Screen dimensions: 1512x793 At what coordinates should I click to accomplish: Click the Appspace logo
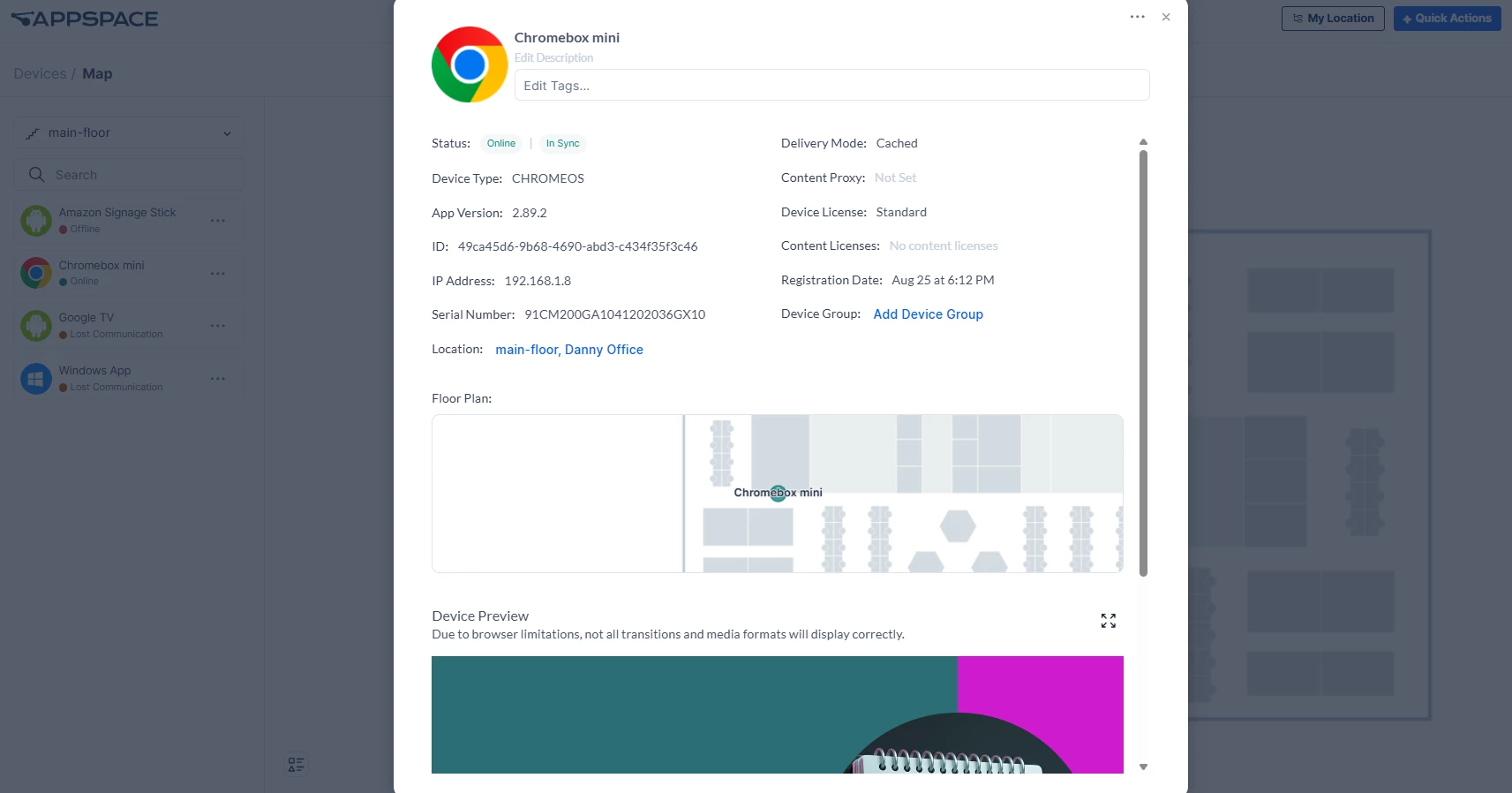85,19
